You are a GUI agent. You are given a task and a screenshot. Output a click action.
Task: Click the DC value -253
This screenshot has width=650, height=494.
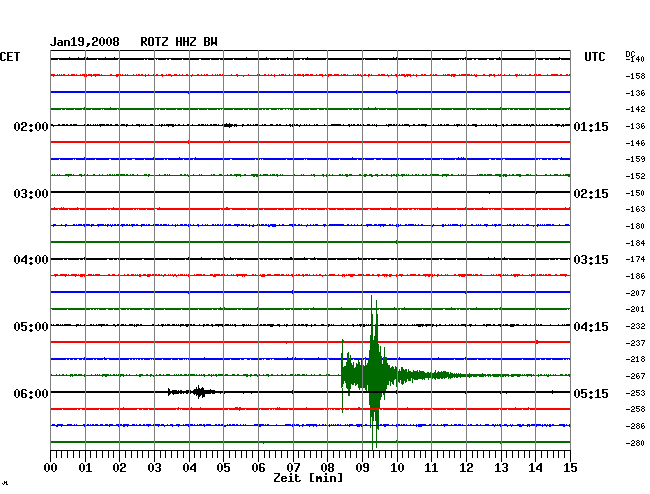635,393
